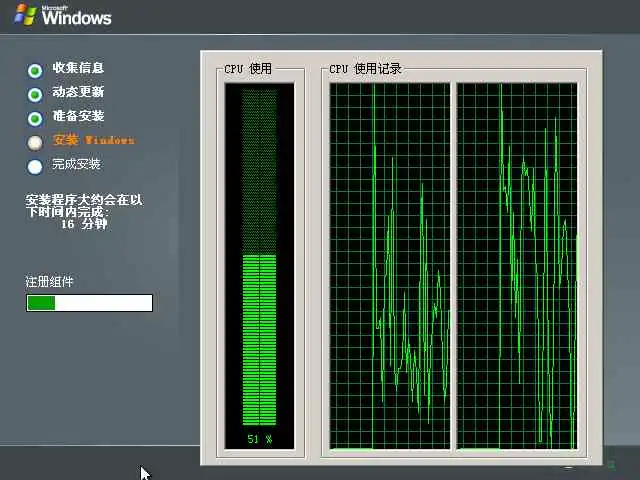
Task: Click the left CPU history graph
Action: click(x=390, y=266)
